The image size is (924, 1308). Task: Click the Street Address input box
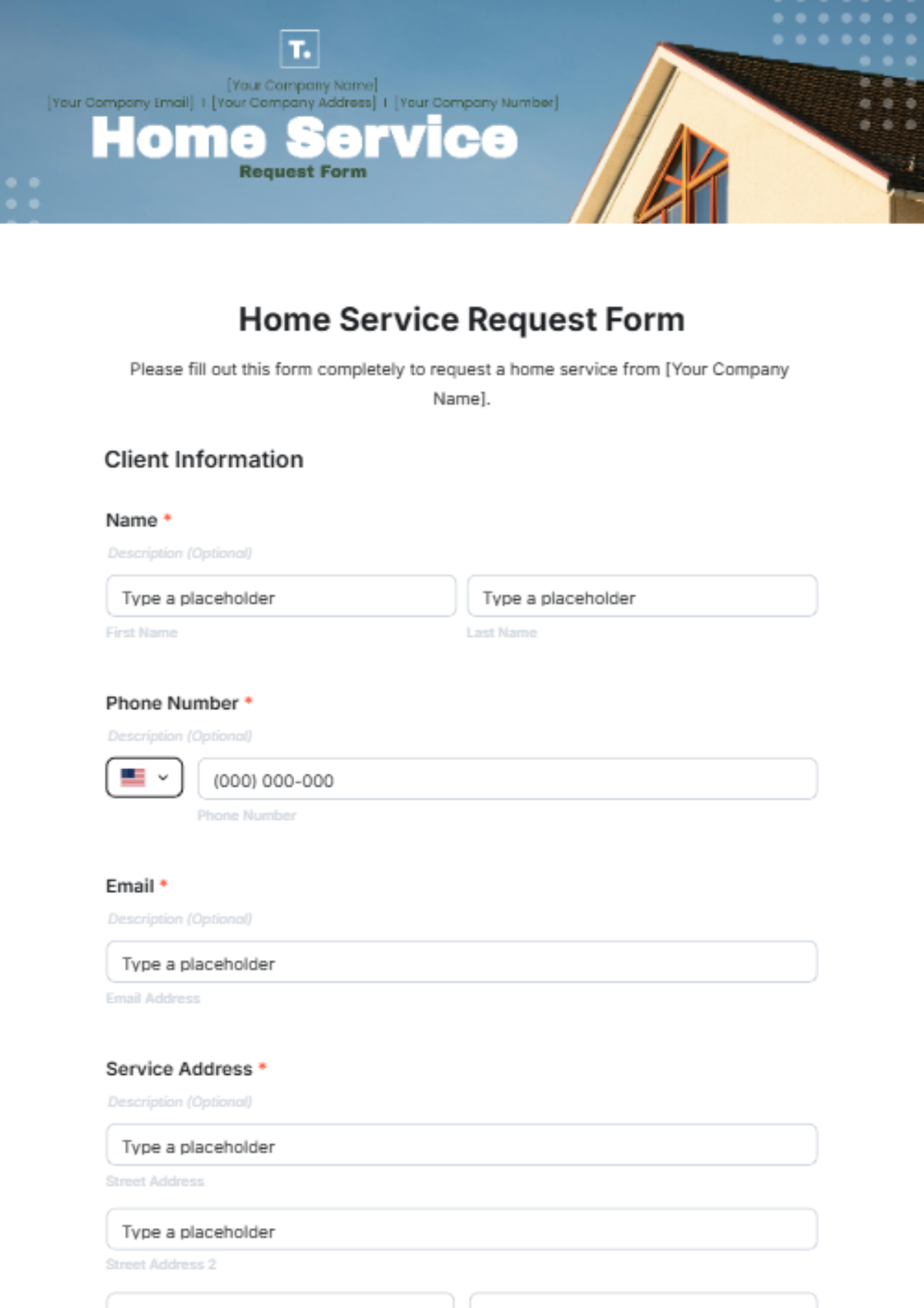[461, 1146]
